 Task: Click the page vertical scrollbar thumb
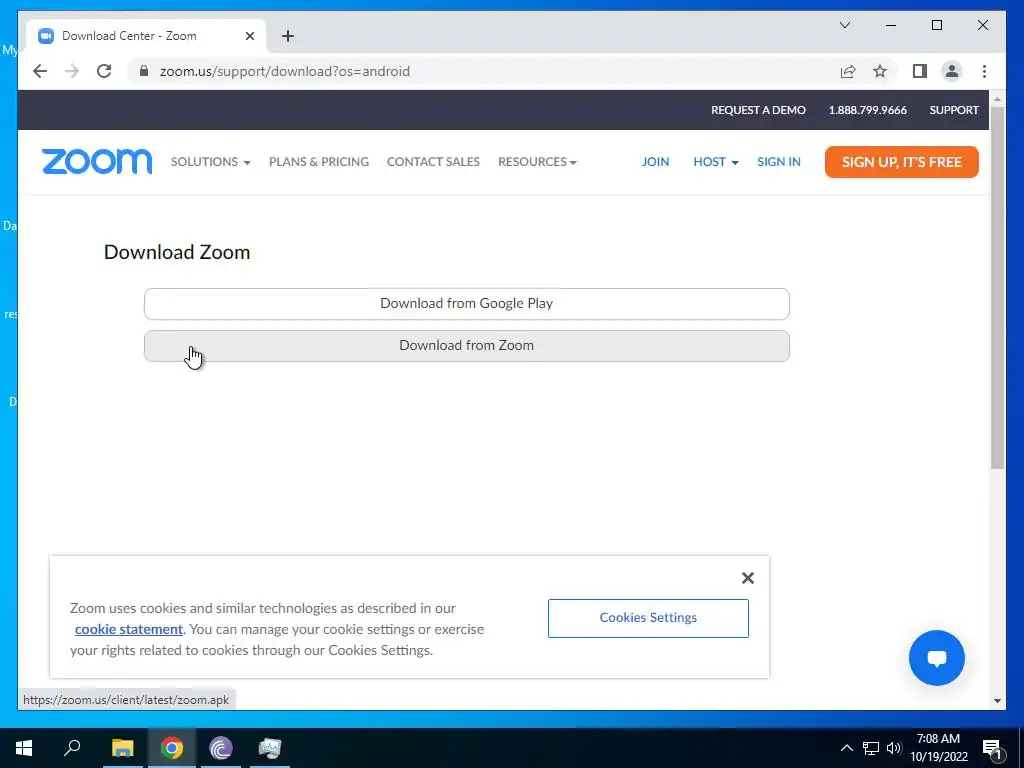[997, 287]
